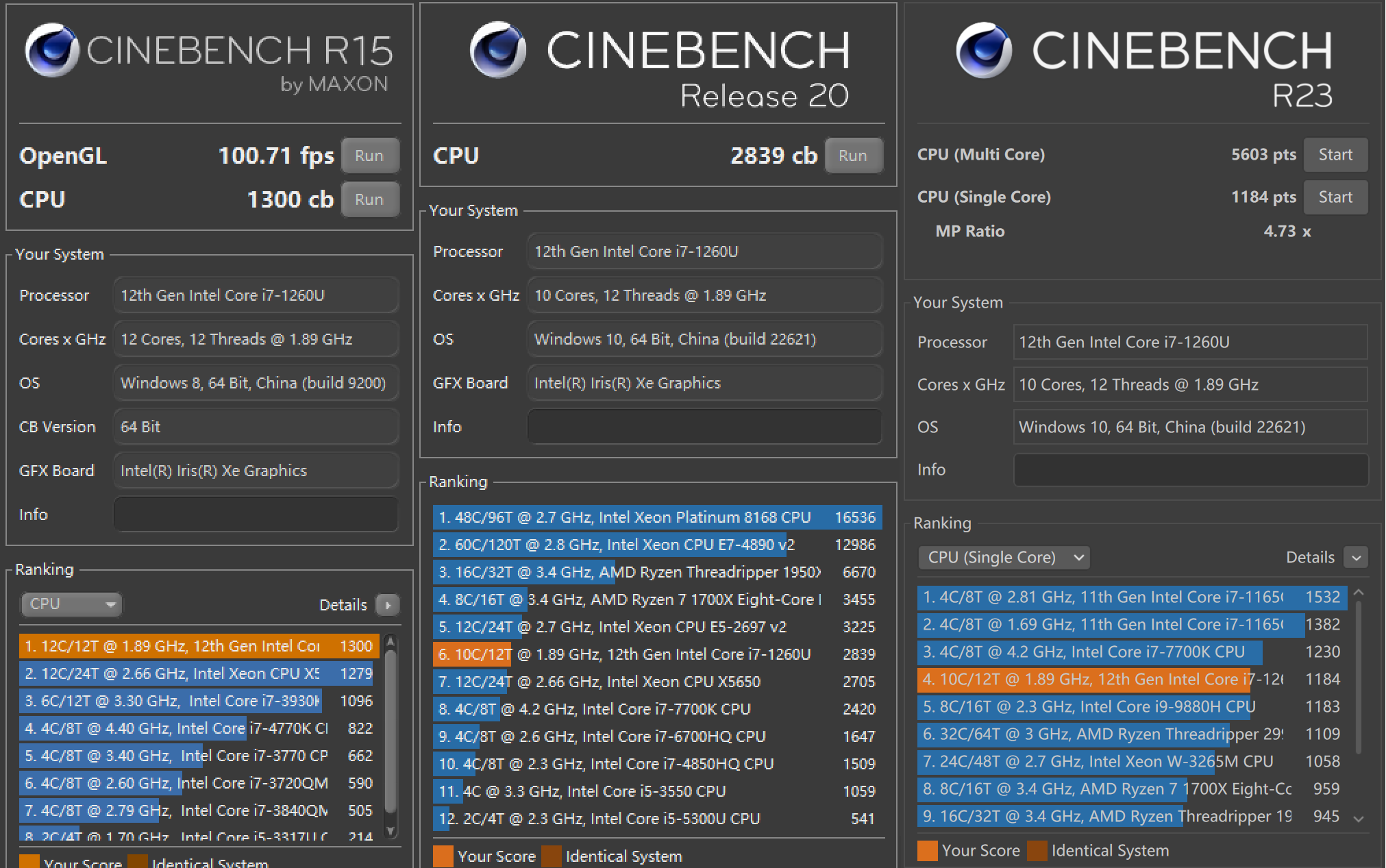Click the Info input field in R20
This screenshot has height=868, width=1386.
[x=704, y=427]
